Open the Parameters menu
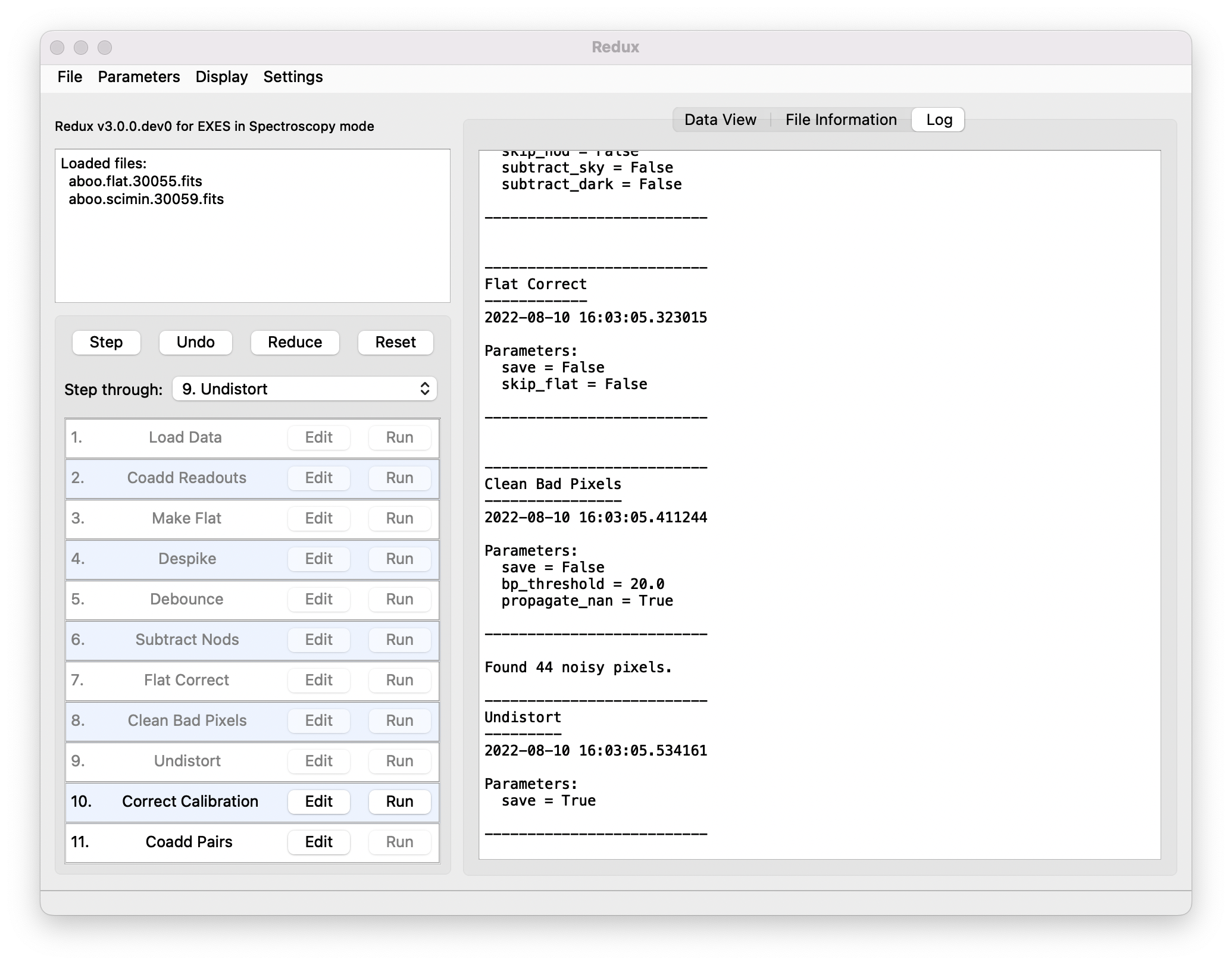 [x=139, y=76]
